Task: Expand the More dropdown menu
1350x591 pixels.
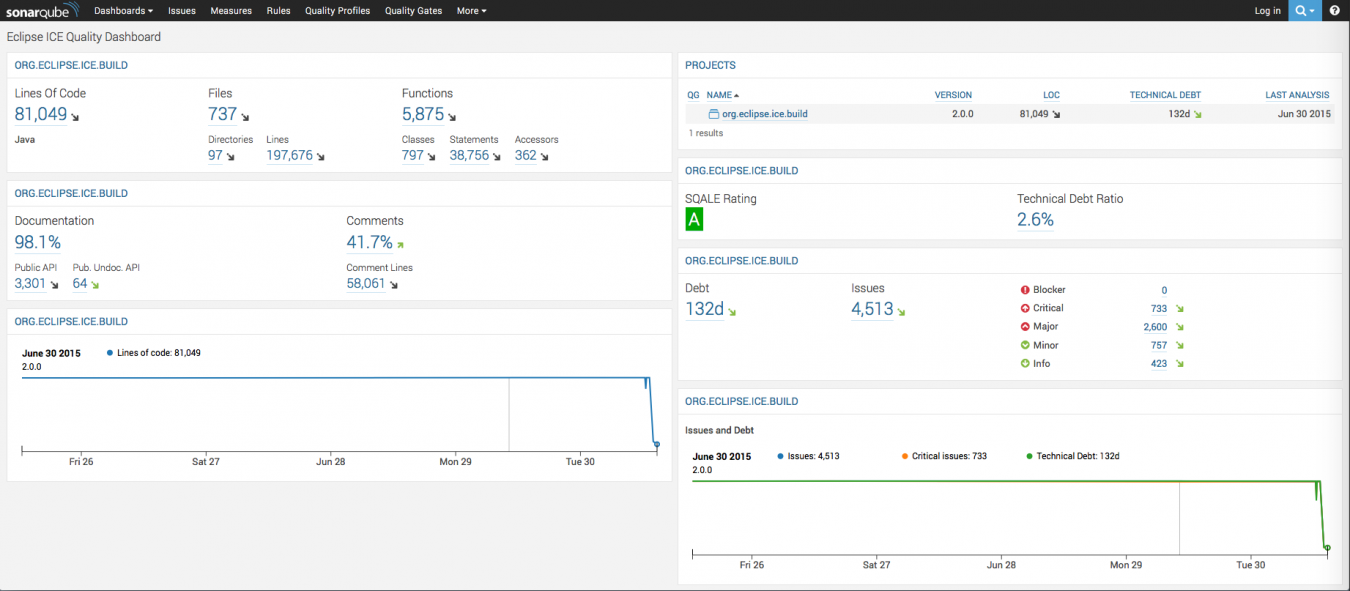Action: pos(471,11)
